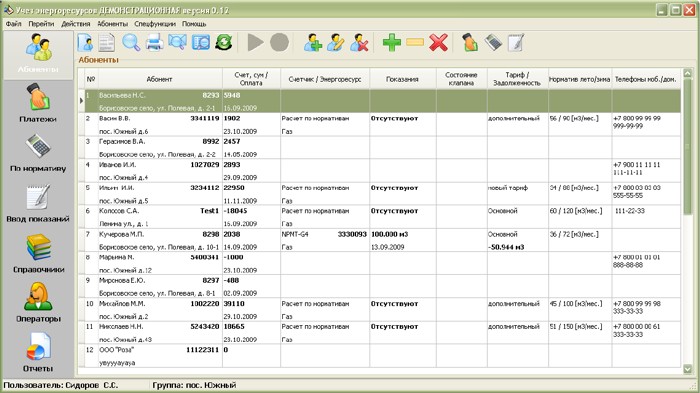The height and width of the screenshot is (393, 700).
Task: Click the subscriber card toolbar icon
Action: click(85, 43)
